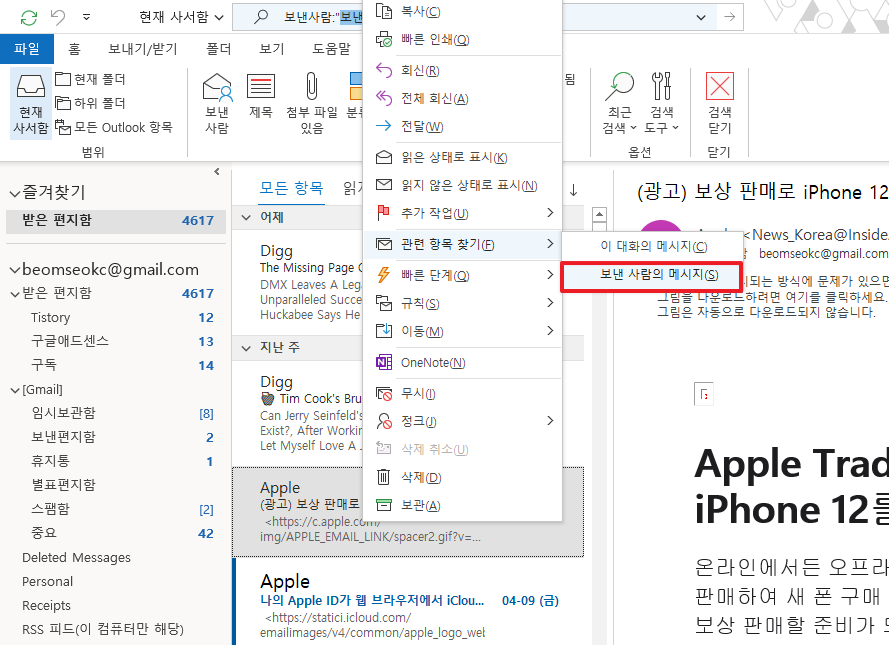Open the 보기 ribbon tab

click(272, 49)
